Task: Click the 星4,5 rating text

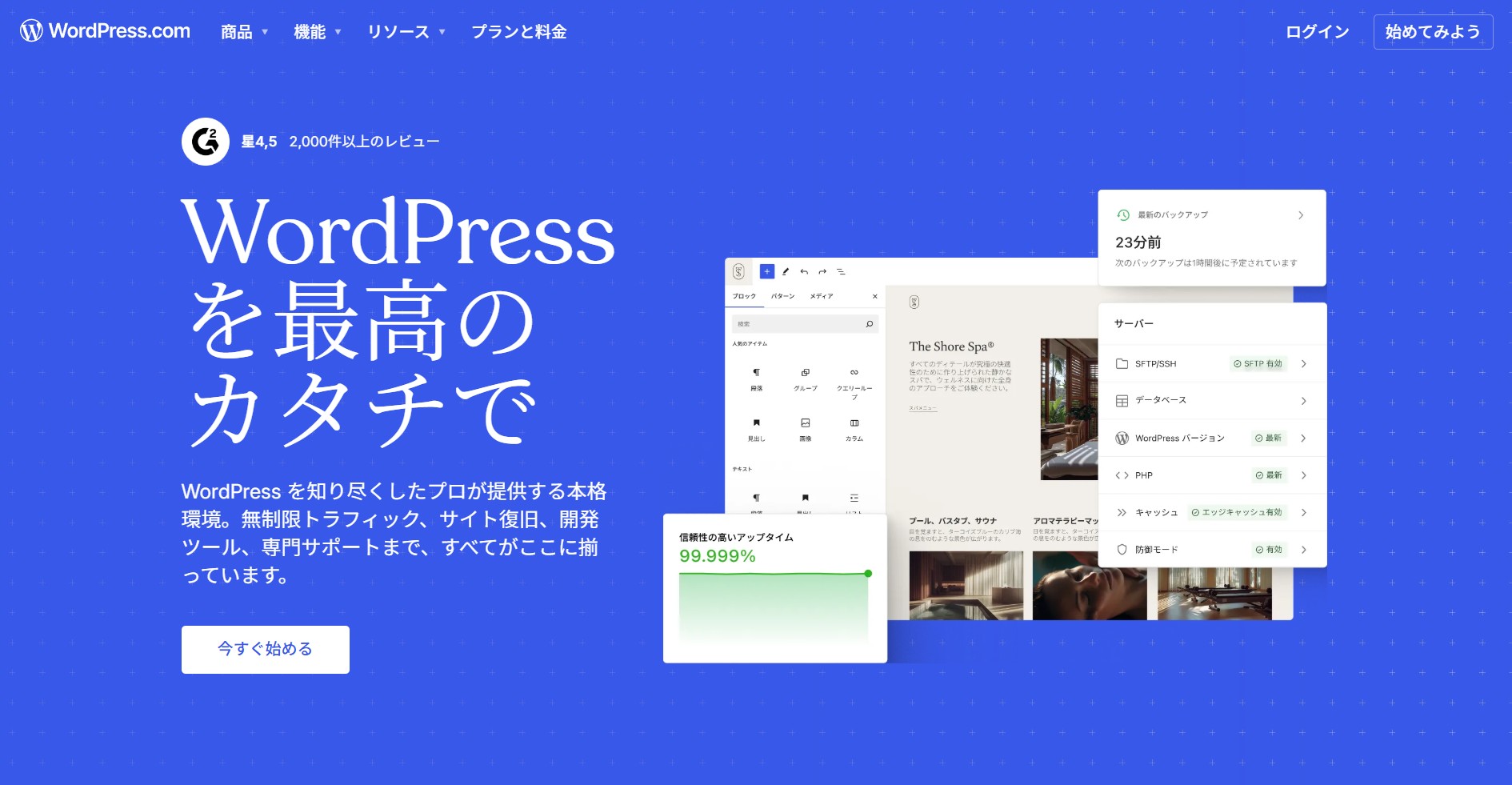Action: 259,142
